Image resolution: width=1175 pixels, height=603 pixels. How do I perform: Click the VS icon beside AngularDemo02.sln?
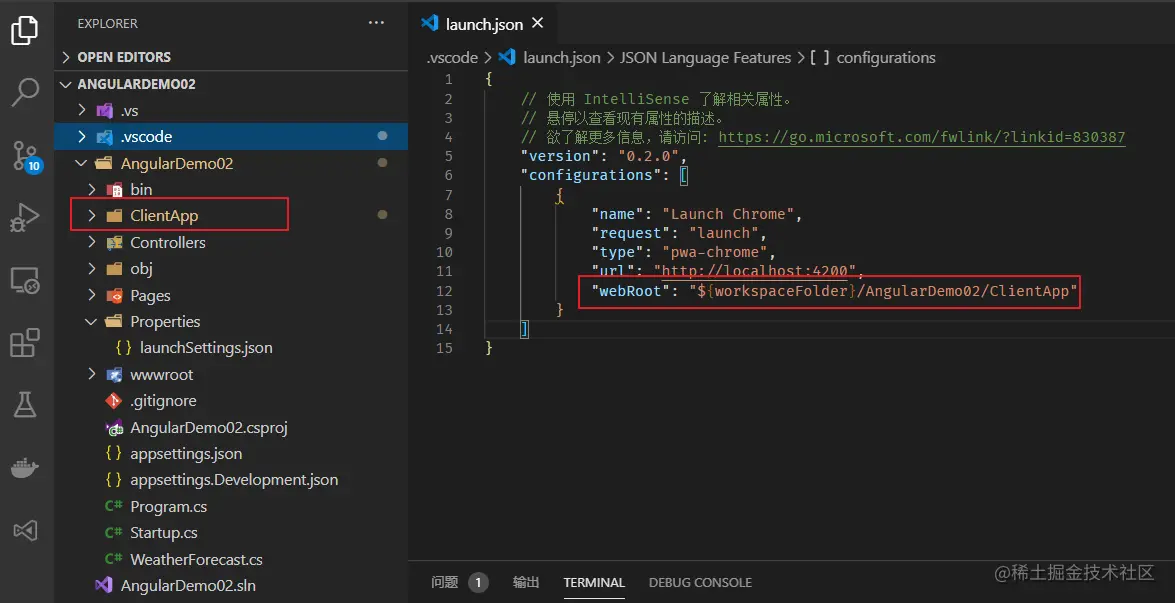tap(103, 586)
